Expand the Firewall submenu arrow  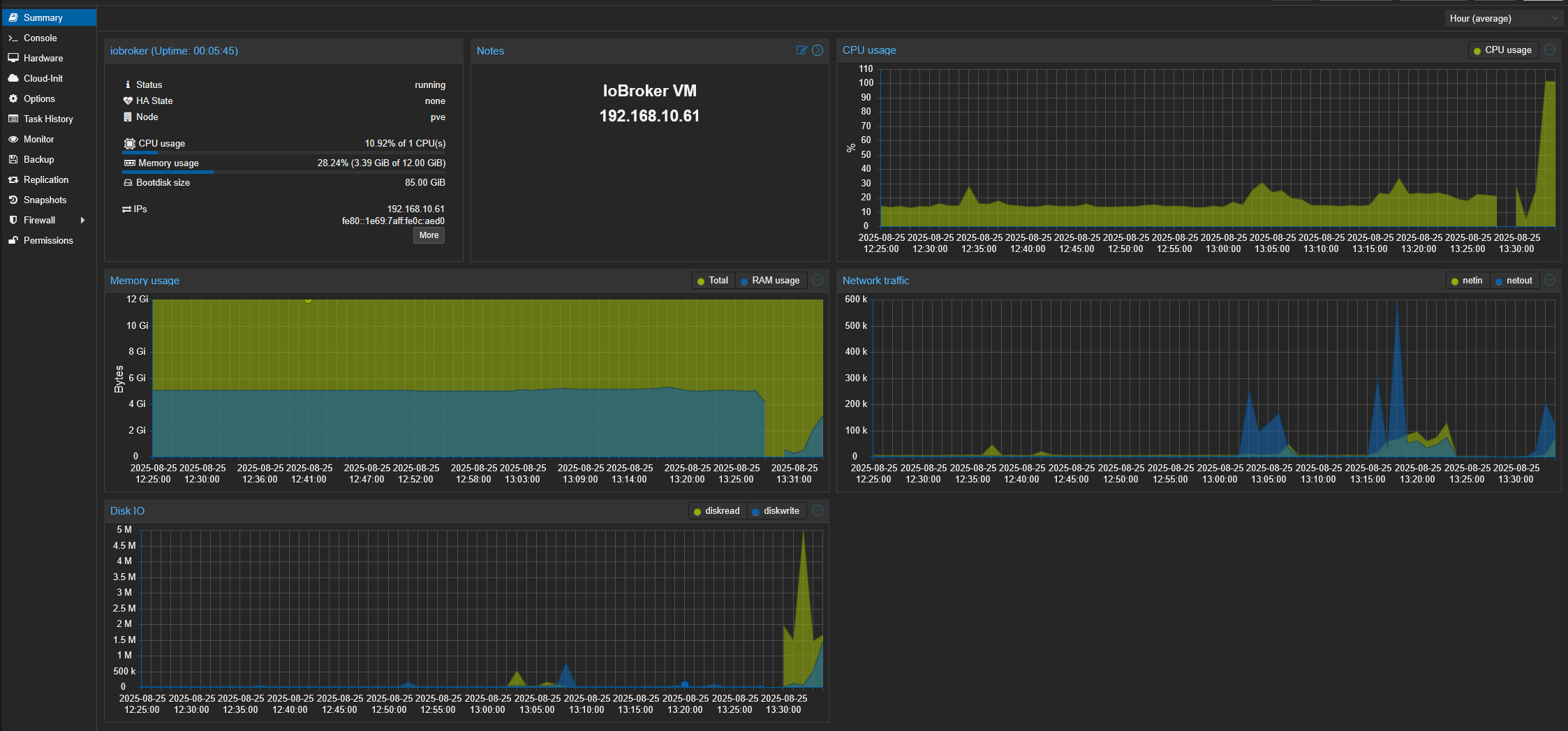[83, 220]
